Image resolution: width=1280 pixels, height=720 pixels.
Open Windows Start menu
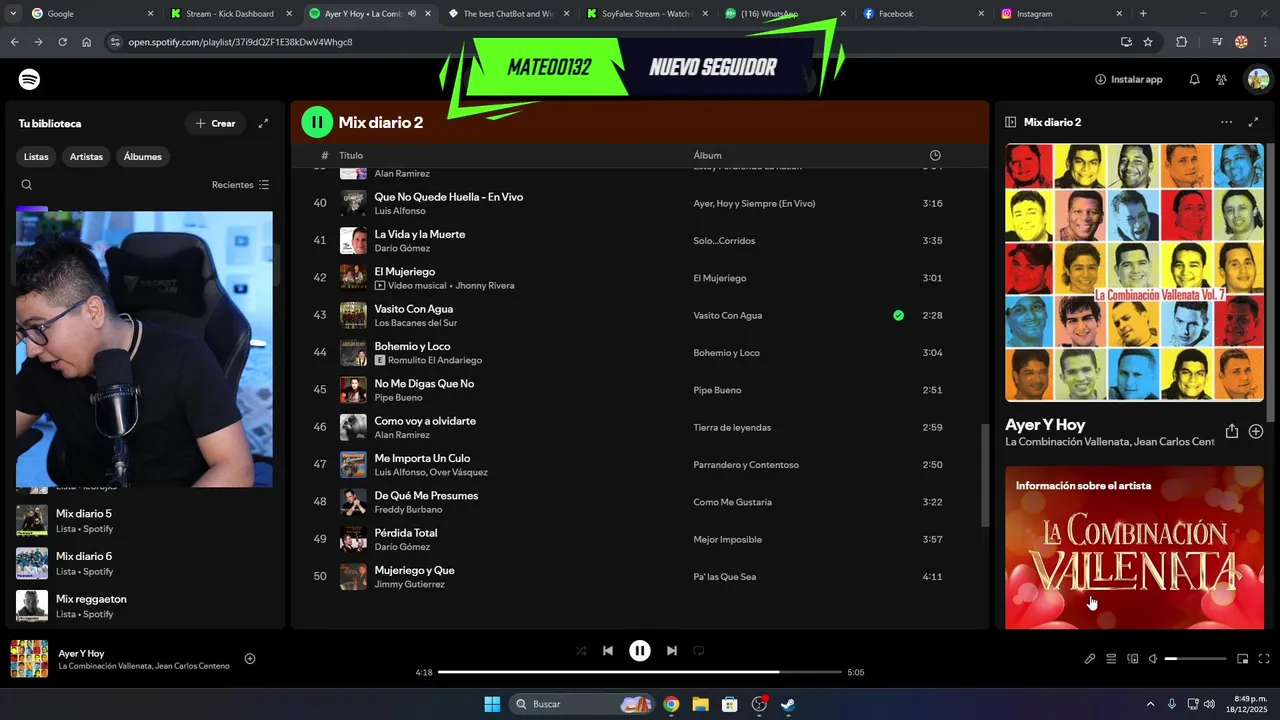point(492,704)
